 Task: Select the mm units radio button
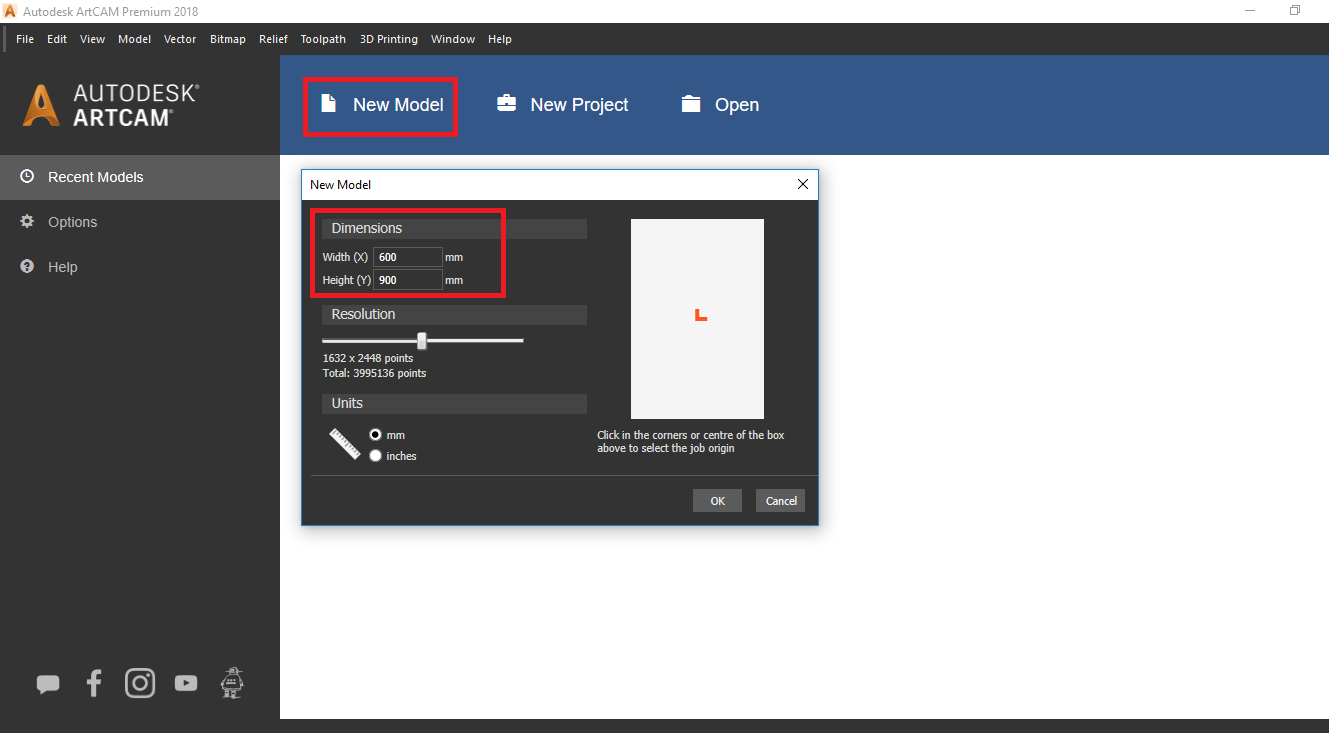[x=376, y=435]
